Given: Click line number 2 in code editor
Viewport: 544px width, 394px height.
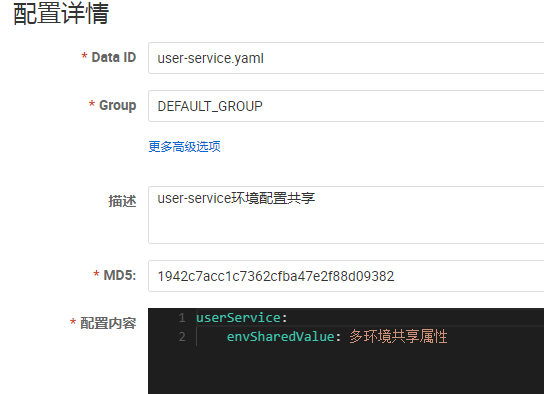Looking at the screenshot, I should pos(182,337).
